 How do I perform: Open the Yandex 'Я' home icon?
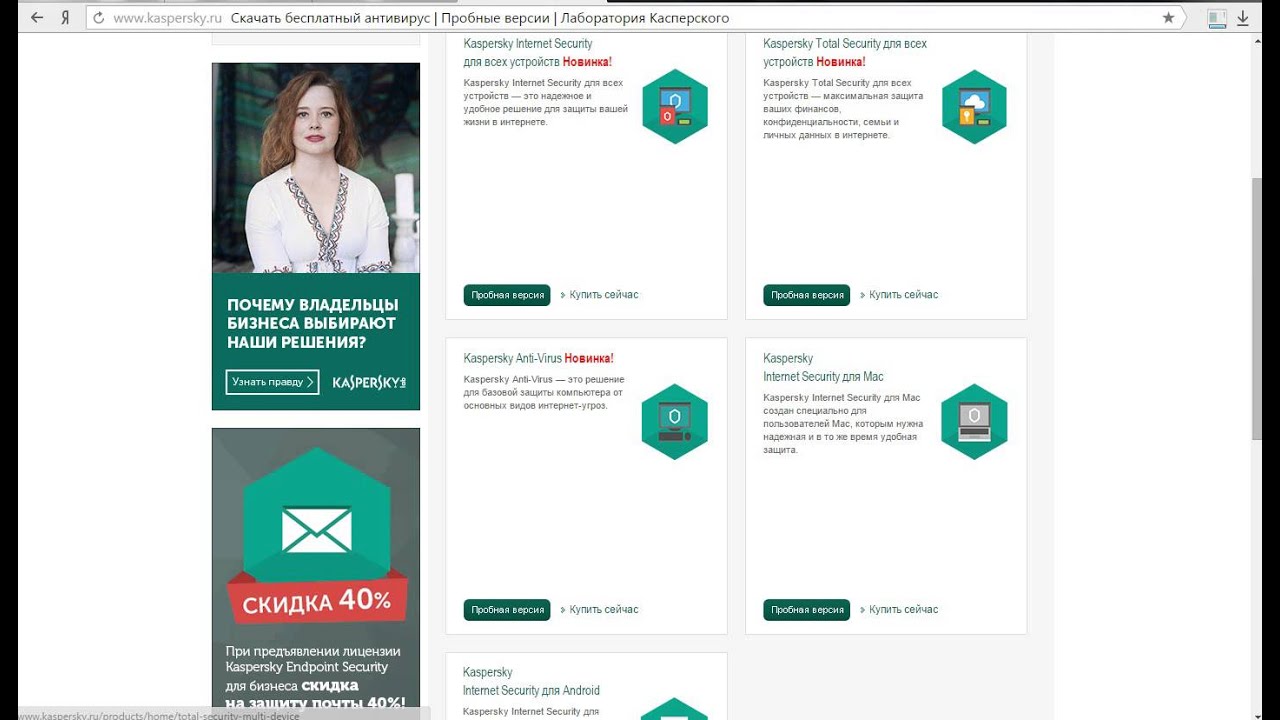(66, 18)
